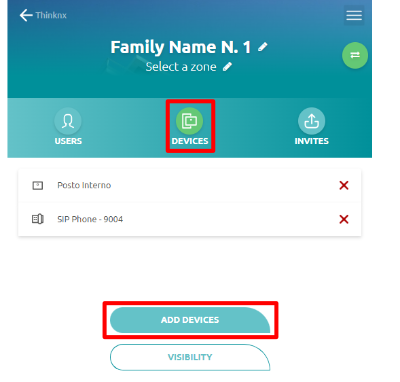Click the green swap arrows button
The width and height of the screenshot is (400, 382).
coord(355,55)
